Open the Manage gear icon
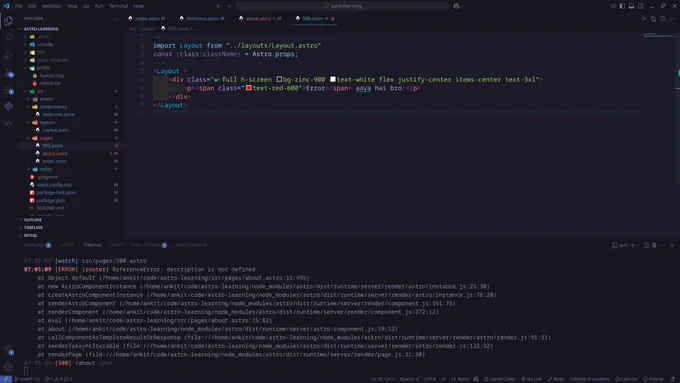 [8, 367]
